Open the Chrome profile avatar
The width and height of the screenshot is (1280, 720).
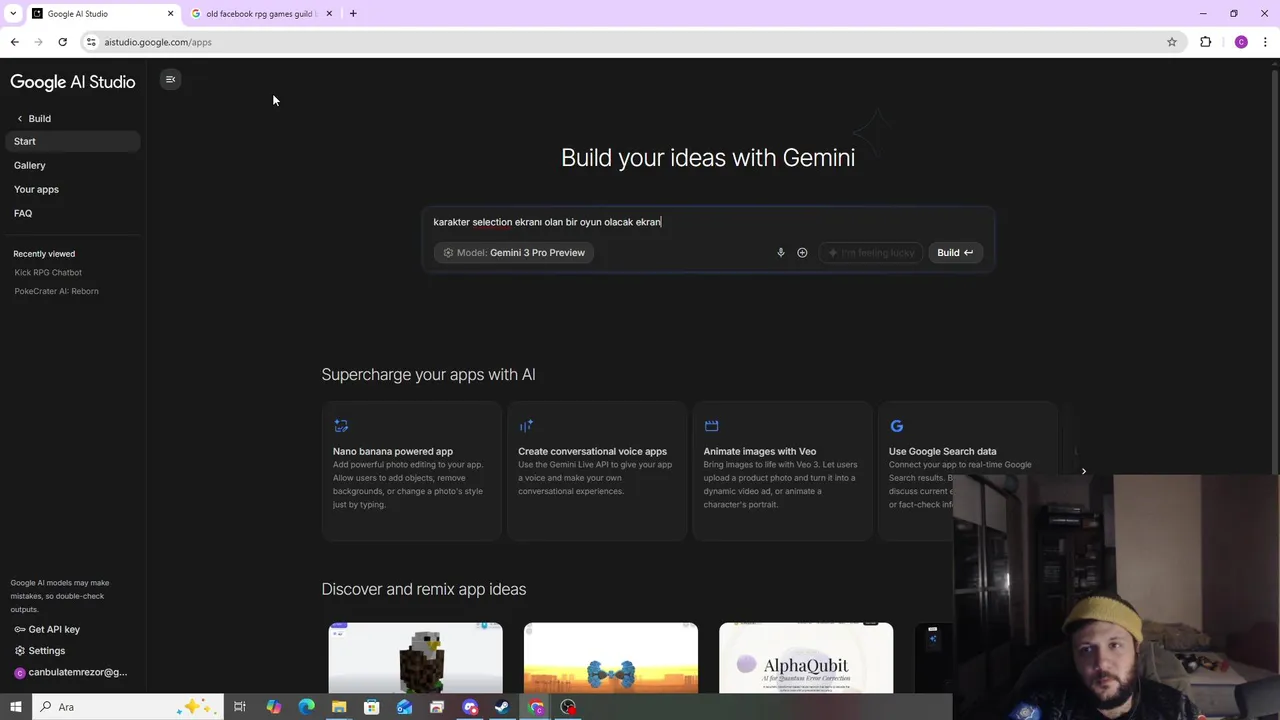point(1241,42)
